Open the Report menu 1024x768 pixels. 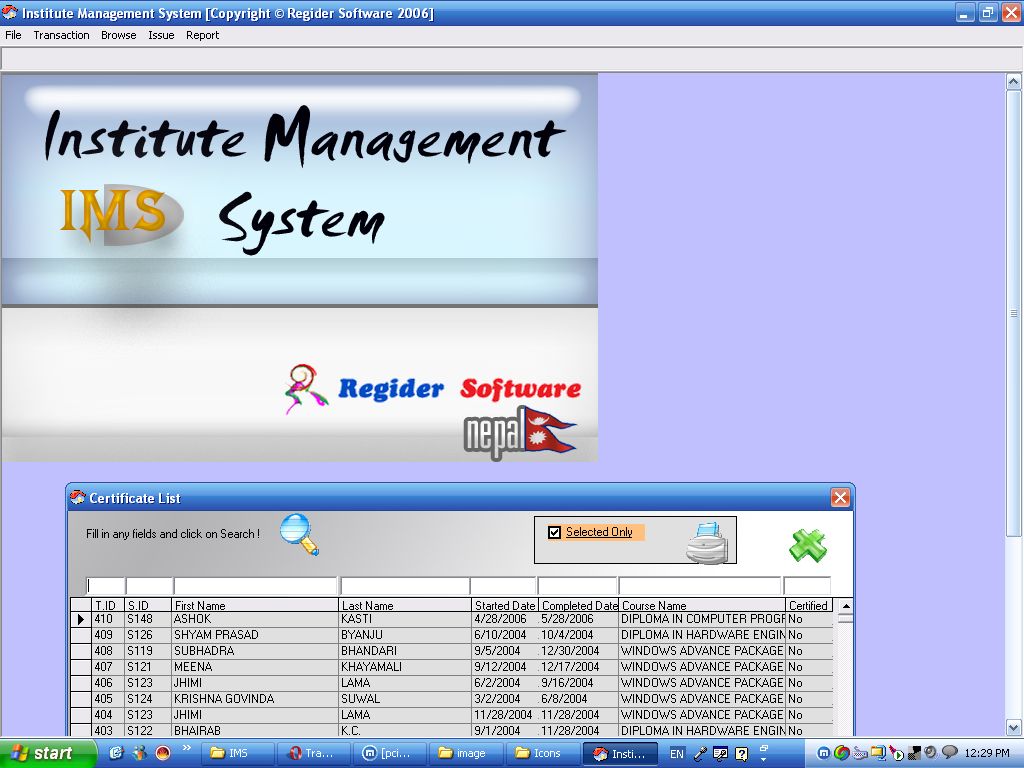click(202, 35)
